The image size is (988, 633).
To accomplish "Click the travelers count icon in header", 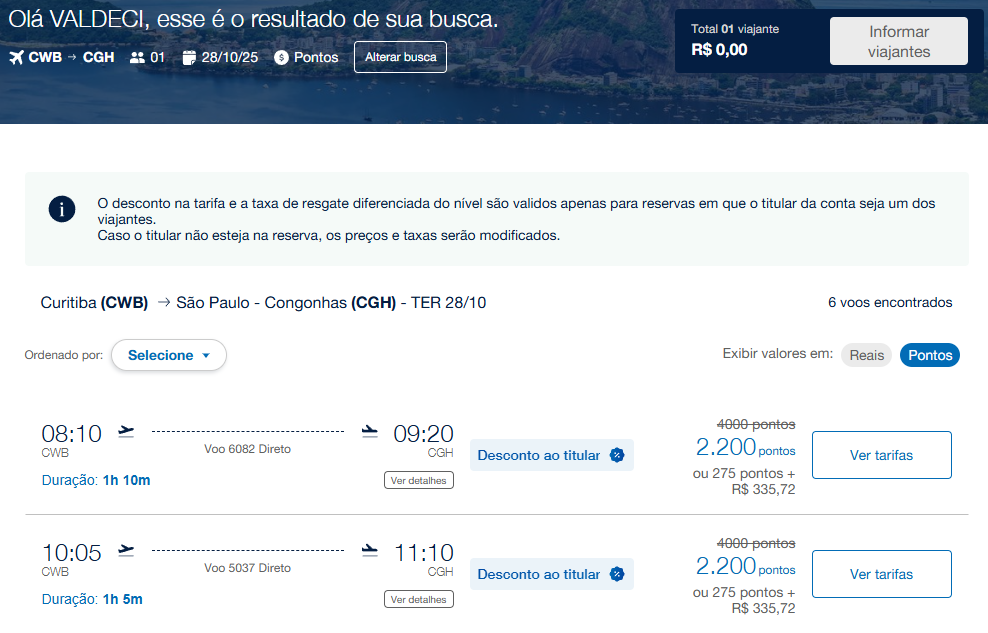I will pyautogui.click(x=137, y=57).
